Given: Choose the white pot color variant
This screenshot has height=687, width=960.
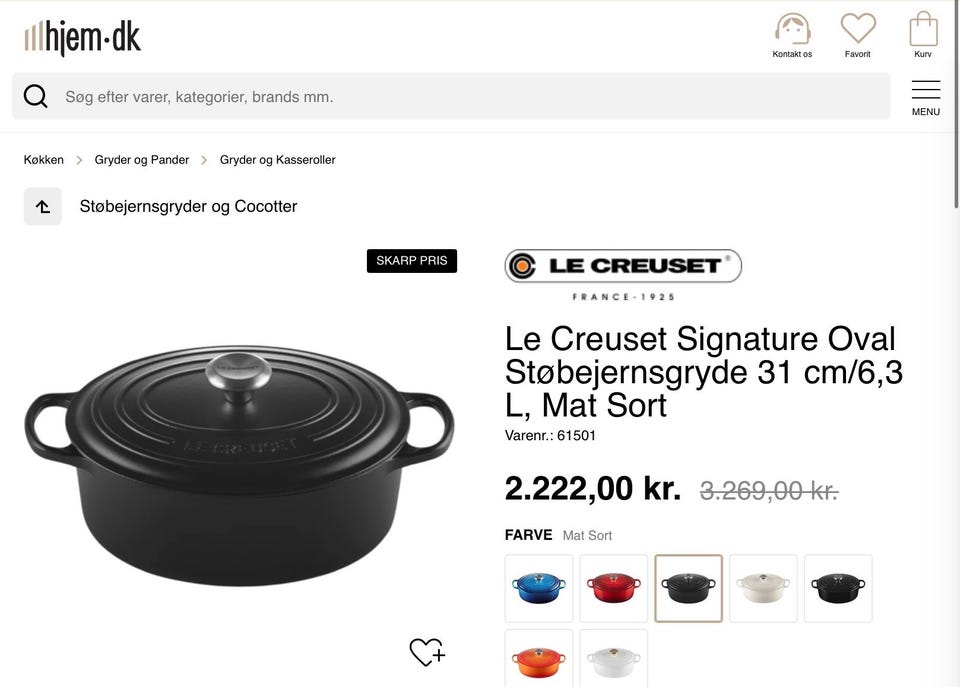Looking at the screenshot, I should tap(614, 660).
